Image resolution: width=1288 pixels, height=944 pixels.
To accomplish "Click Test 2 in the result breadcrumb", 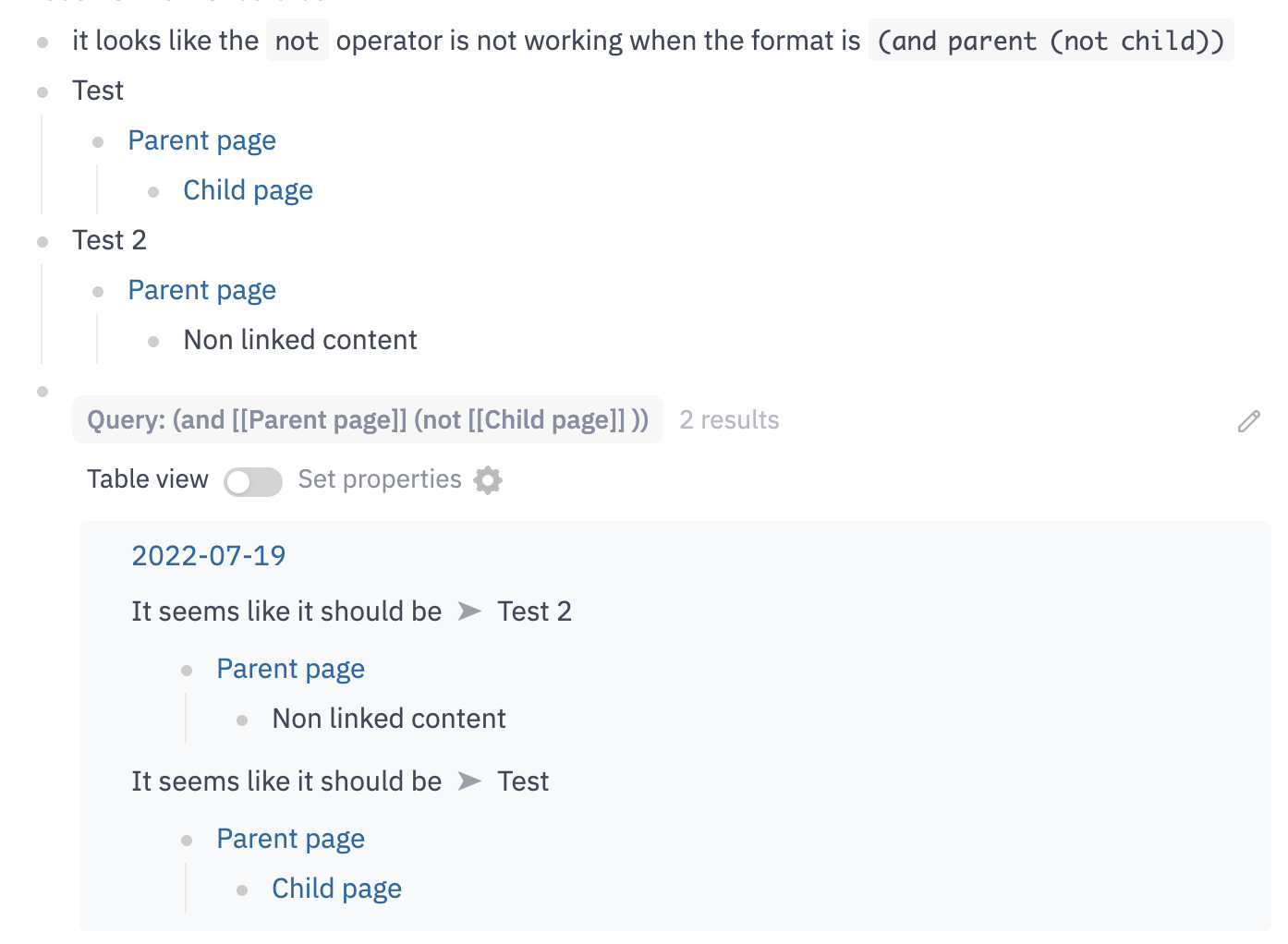I will [535, 611].
